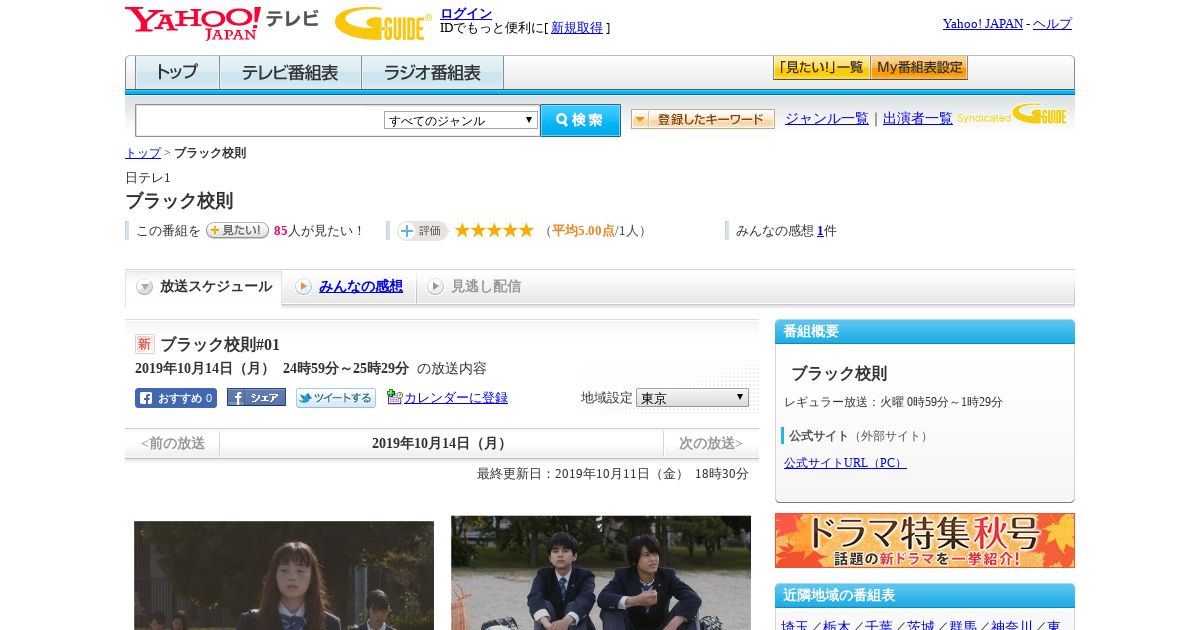Screen dimensions: 1200x630
Task: Click the 群馬 region link
Action: click(x=963, y=626)
